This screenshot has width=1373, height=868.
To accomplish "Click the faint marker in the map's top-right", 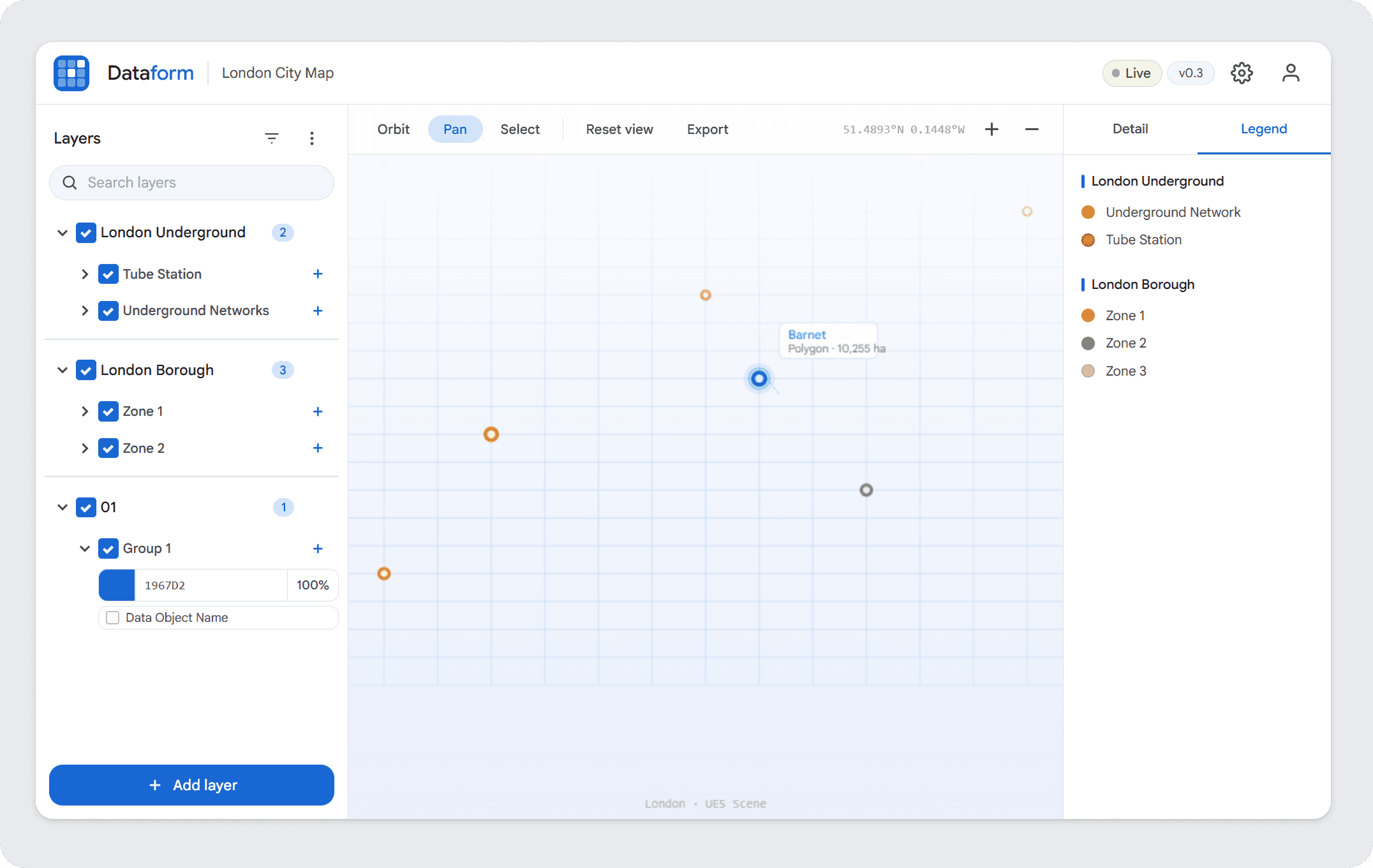I will (x=1027, y=212).
